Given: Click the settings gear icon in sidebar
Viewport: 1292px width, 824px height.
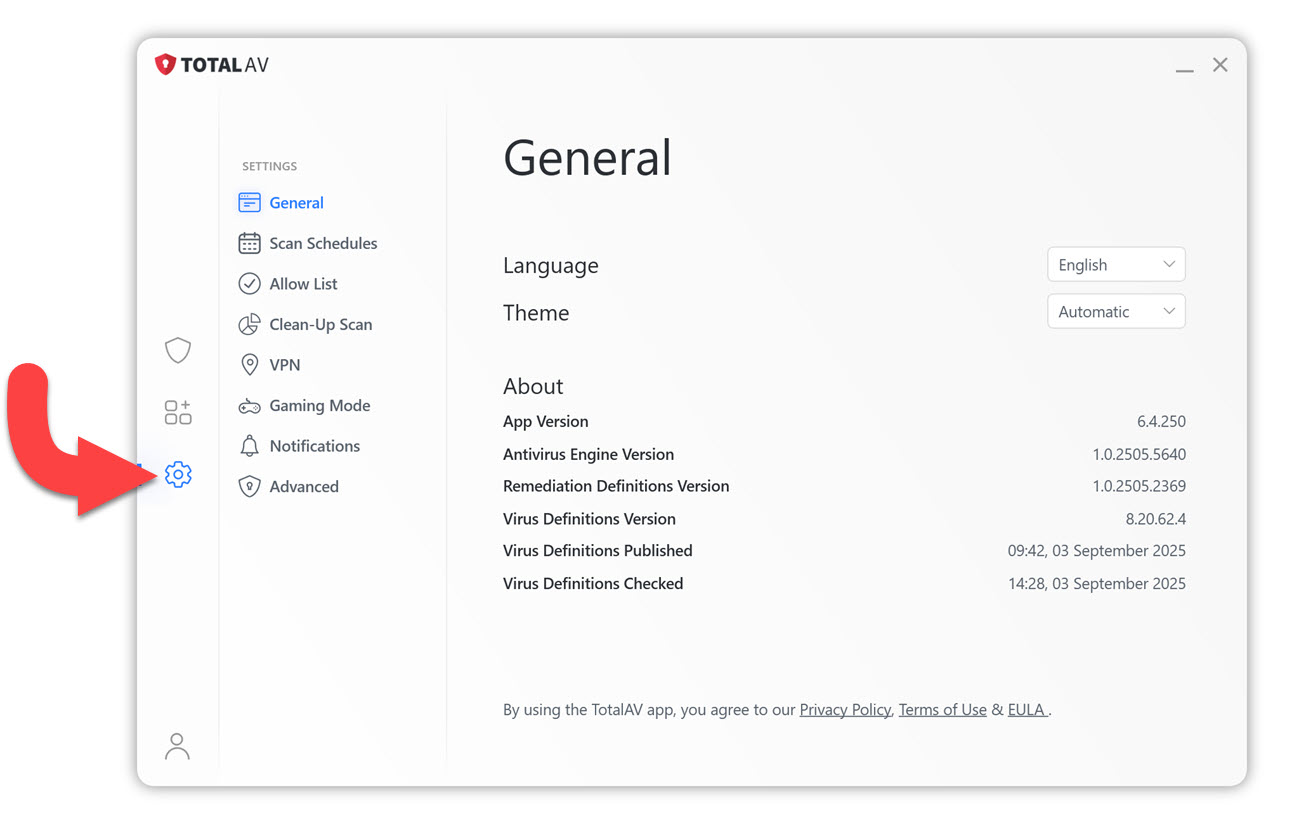Looking at the screenshot, I should (x=178, y=474).
